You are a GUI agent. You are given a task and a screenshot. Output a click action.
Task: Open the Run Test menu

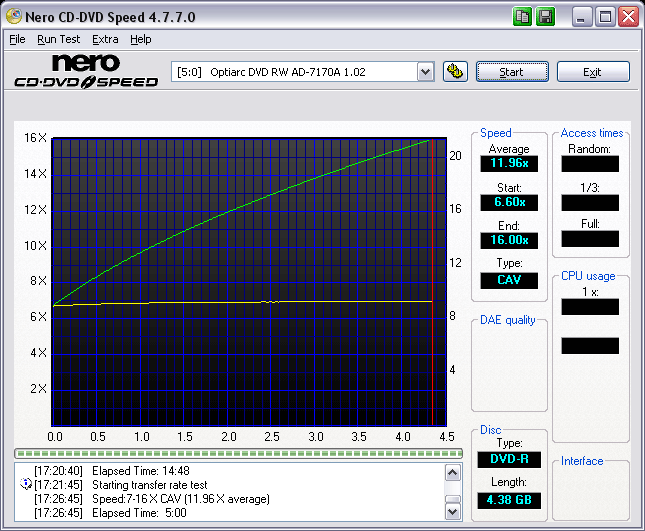(58, 39)
